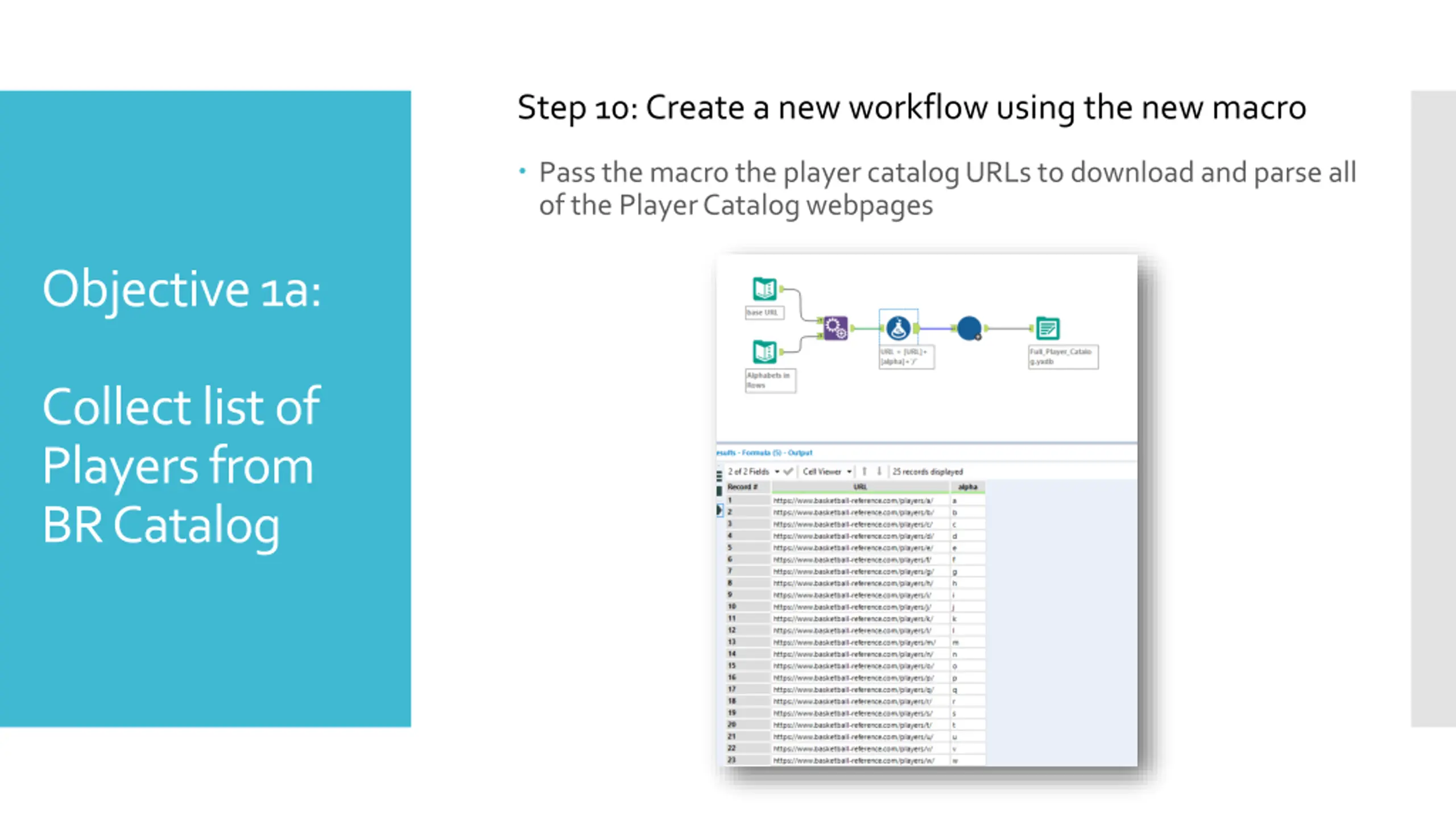
Task: Click the input anchor of the Output Data tool
Action: pyautogui.click(x=1032, y=328)
